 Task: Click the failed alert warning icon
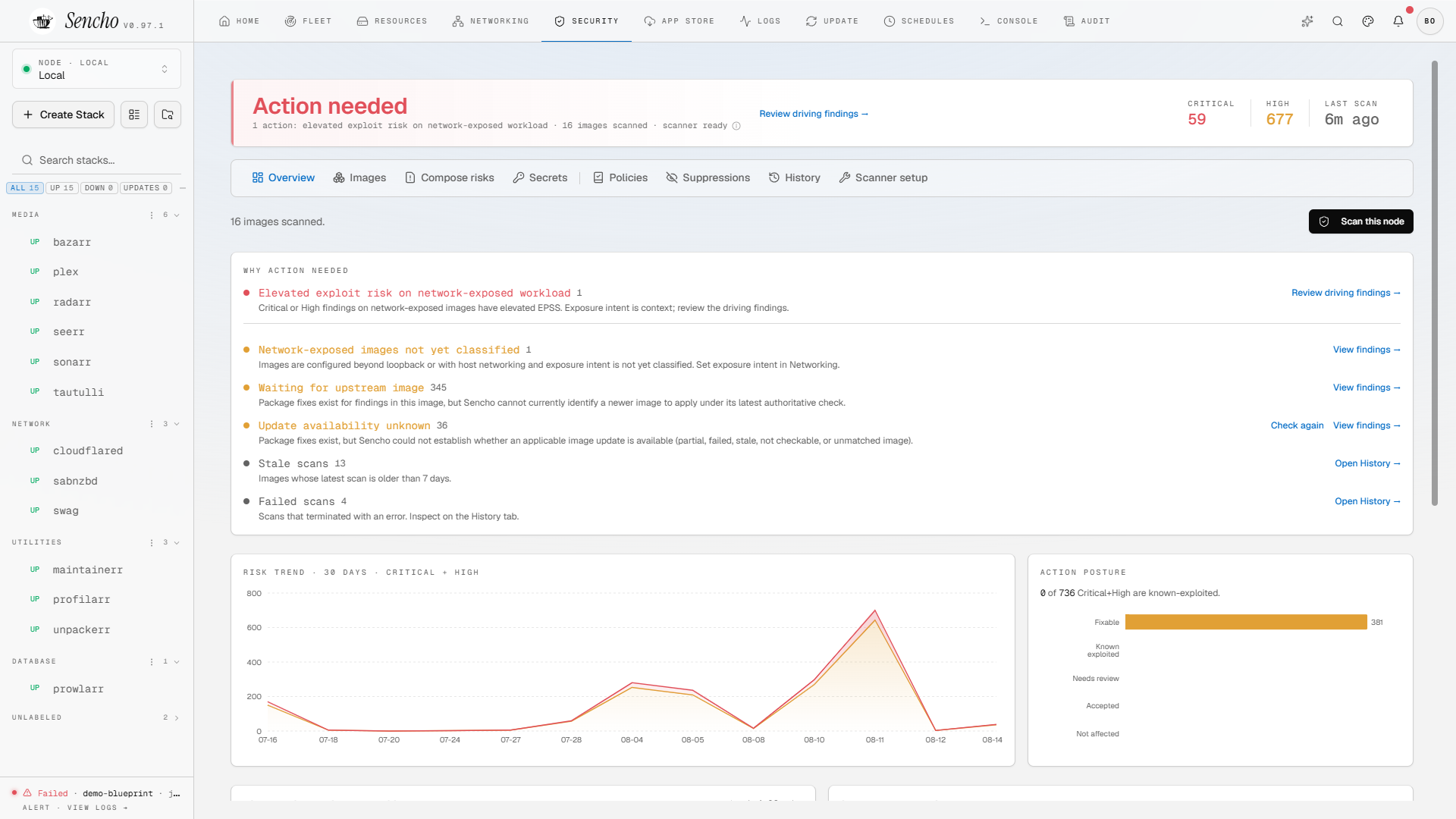(27, 793)
